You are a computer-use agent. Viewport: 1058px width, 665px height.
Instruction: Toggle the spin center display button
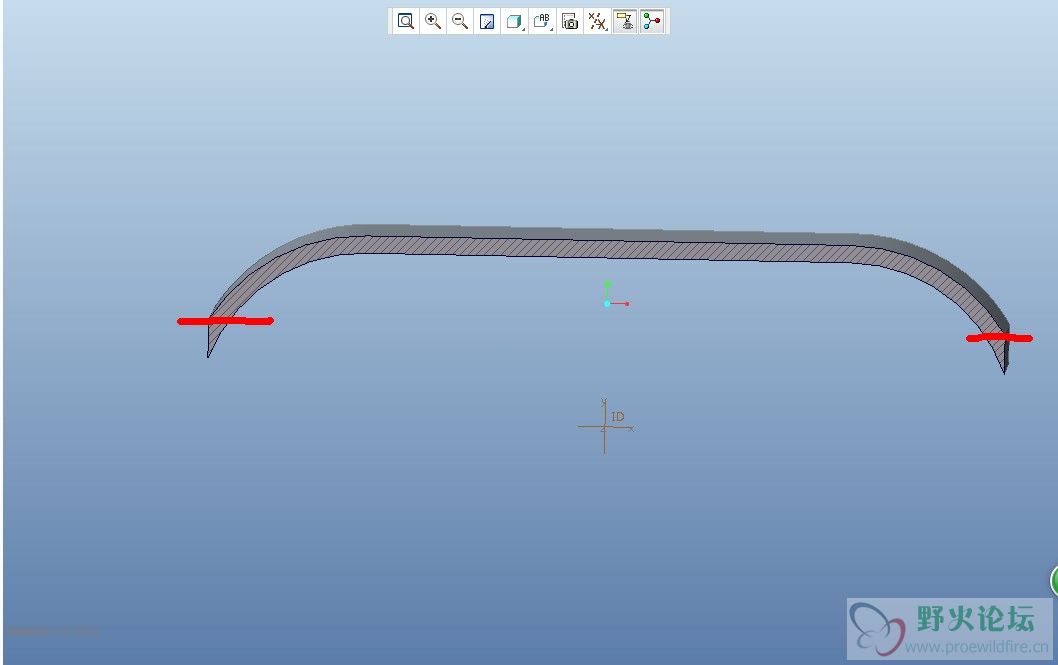click(x=652, y=21)
